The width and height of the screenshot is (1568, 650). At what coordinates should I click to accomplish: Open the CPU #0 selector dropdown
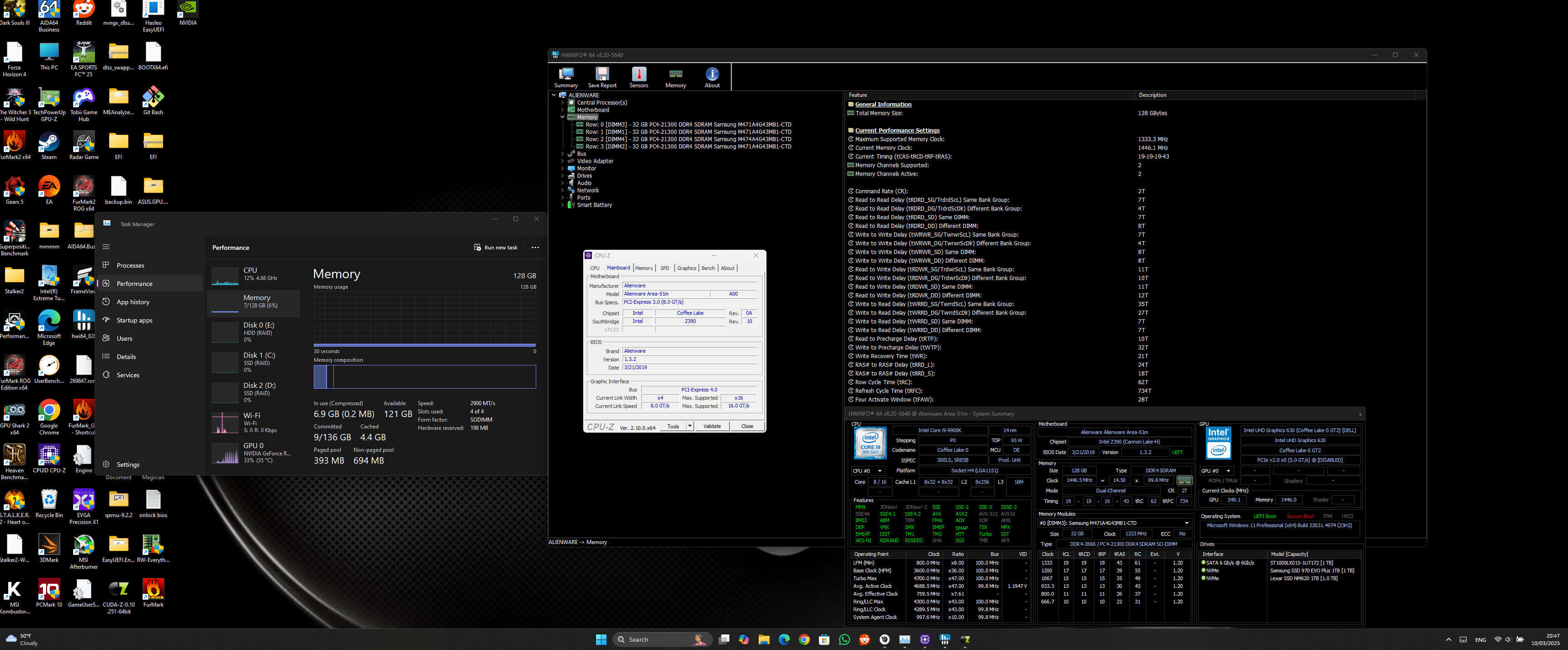(879, 470)
